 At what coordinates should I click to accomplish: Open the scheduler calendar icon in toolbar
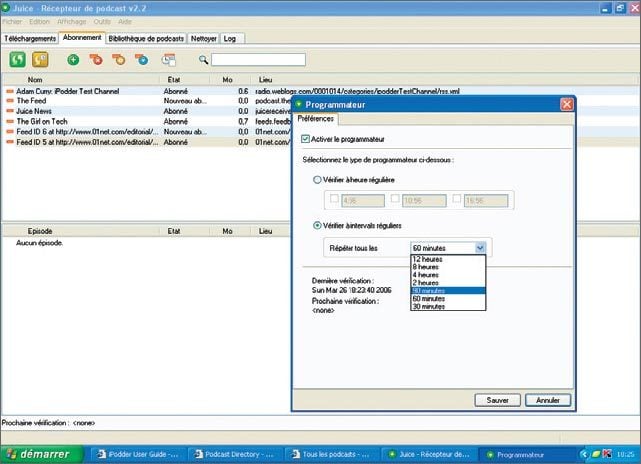point(168,60)
